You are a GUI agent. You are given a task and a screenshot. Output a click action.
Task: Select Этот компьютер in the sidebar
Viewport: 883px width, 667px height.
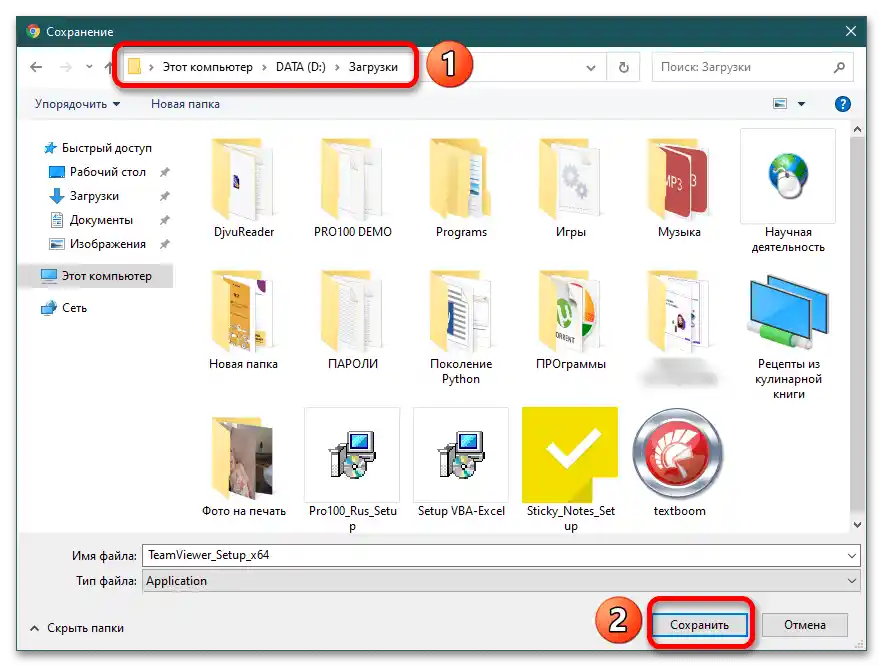96,276
